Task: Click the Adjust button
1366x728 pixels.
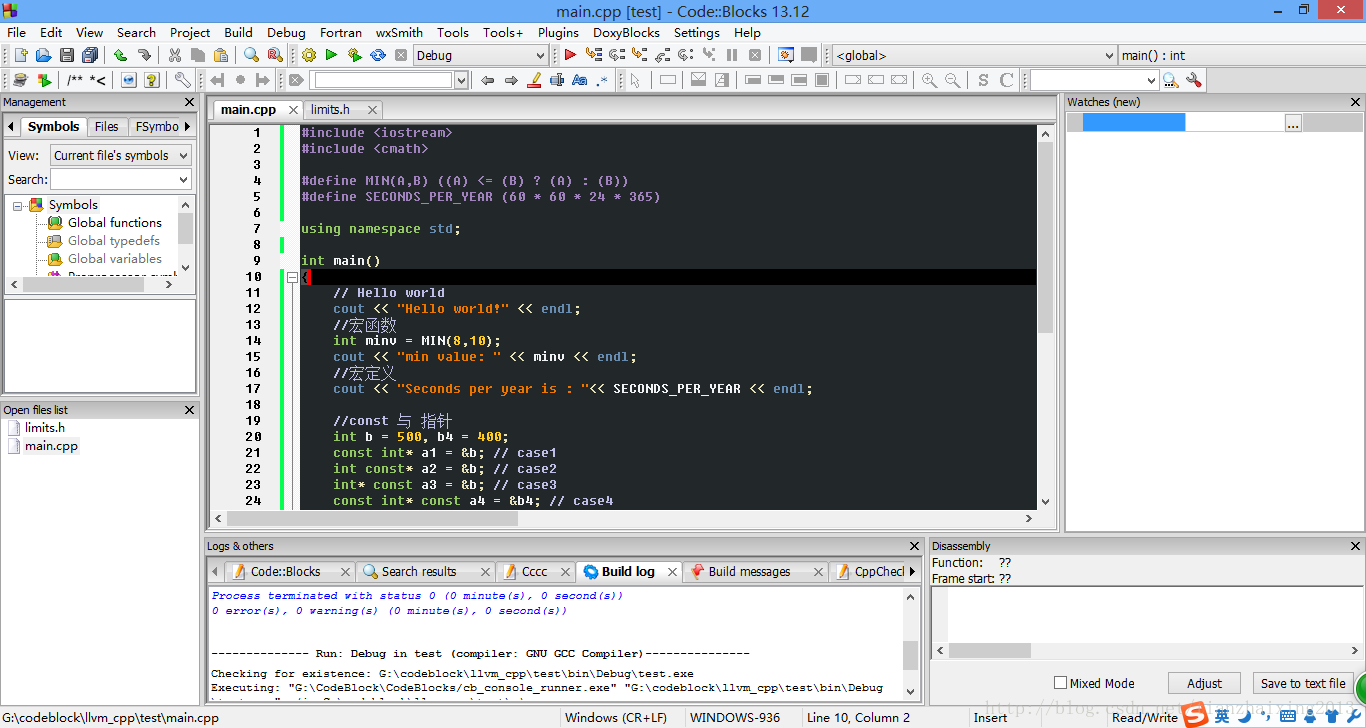Action: tap(1204, 683)
